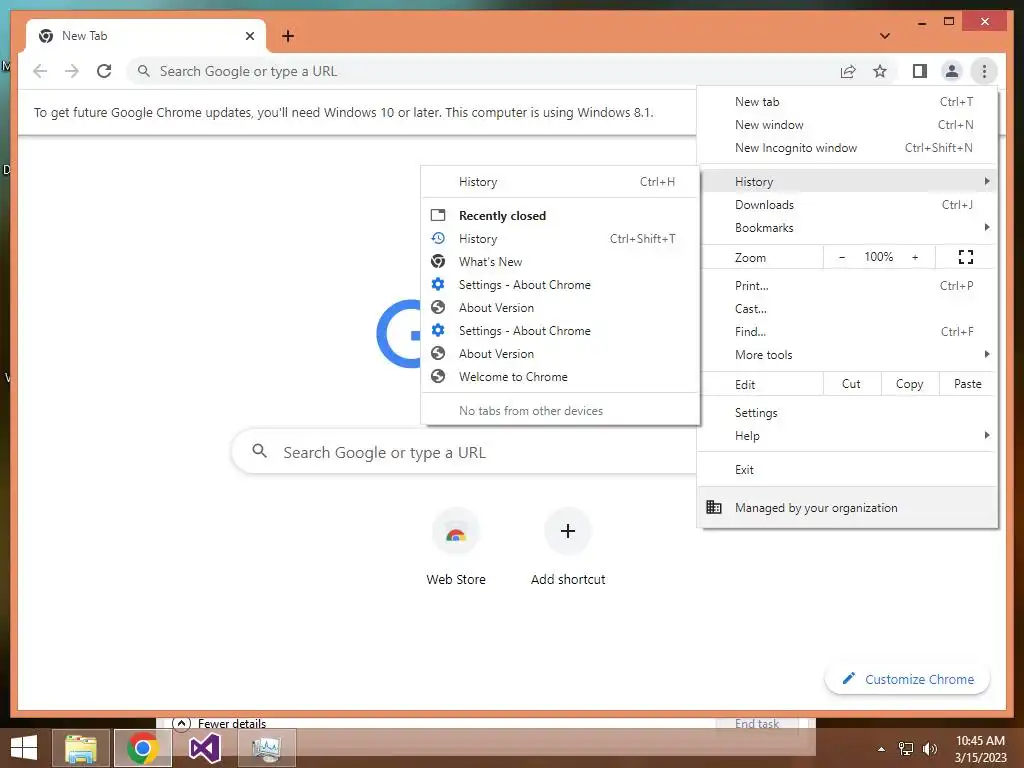Choose Cast... from the menu
Screen dimensions: 1024x768
848,308
